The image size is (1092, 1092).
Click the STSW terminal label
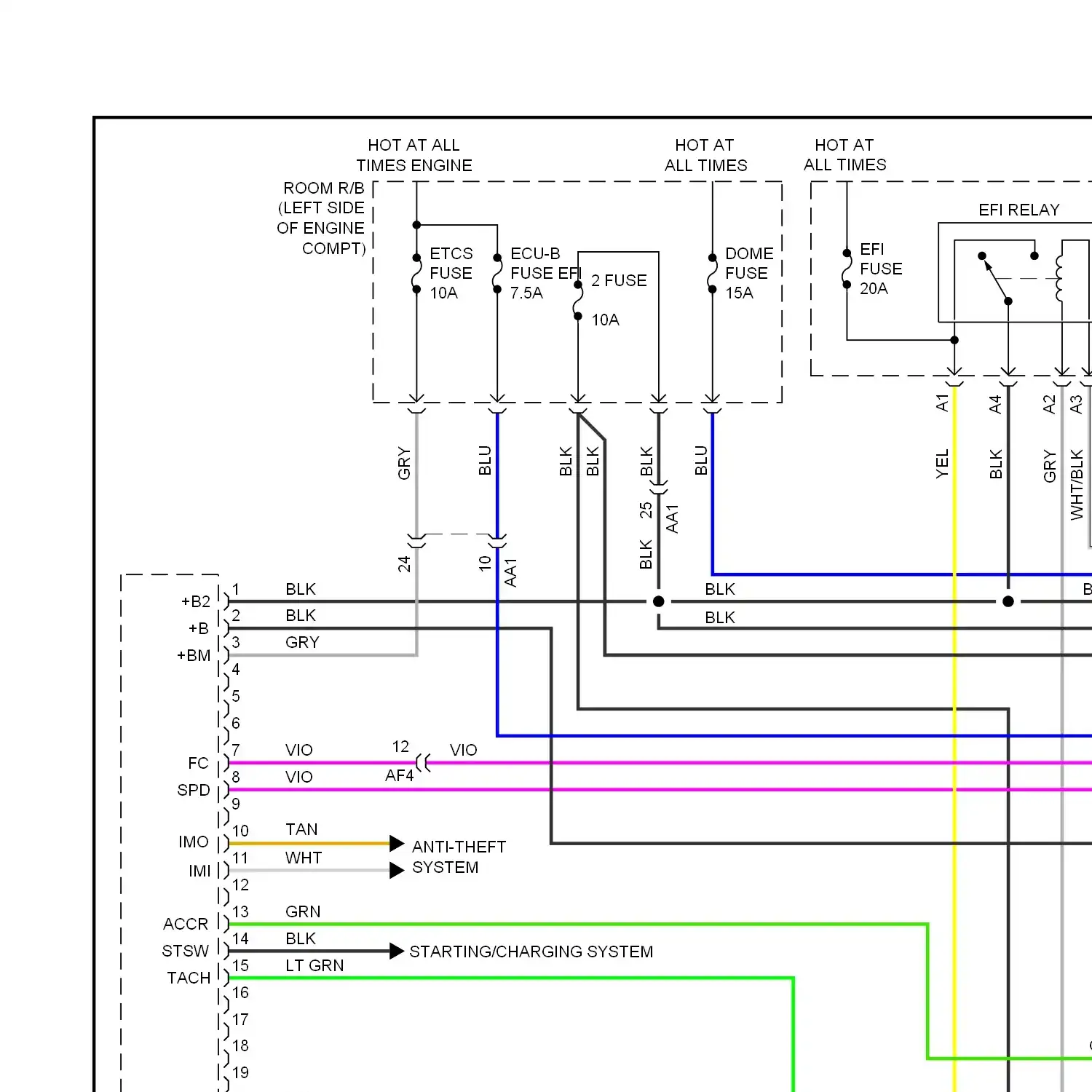(185, 951)
